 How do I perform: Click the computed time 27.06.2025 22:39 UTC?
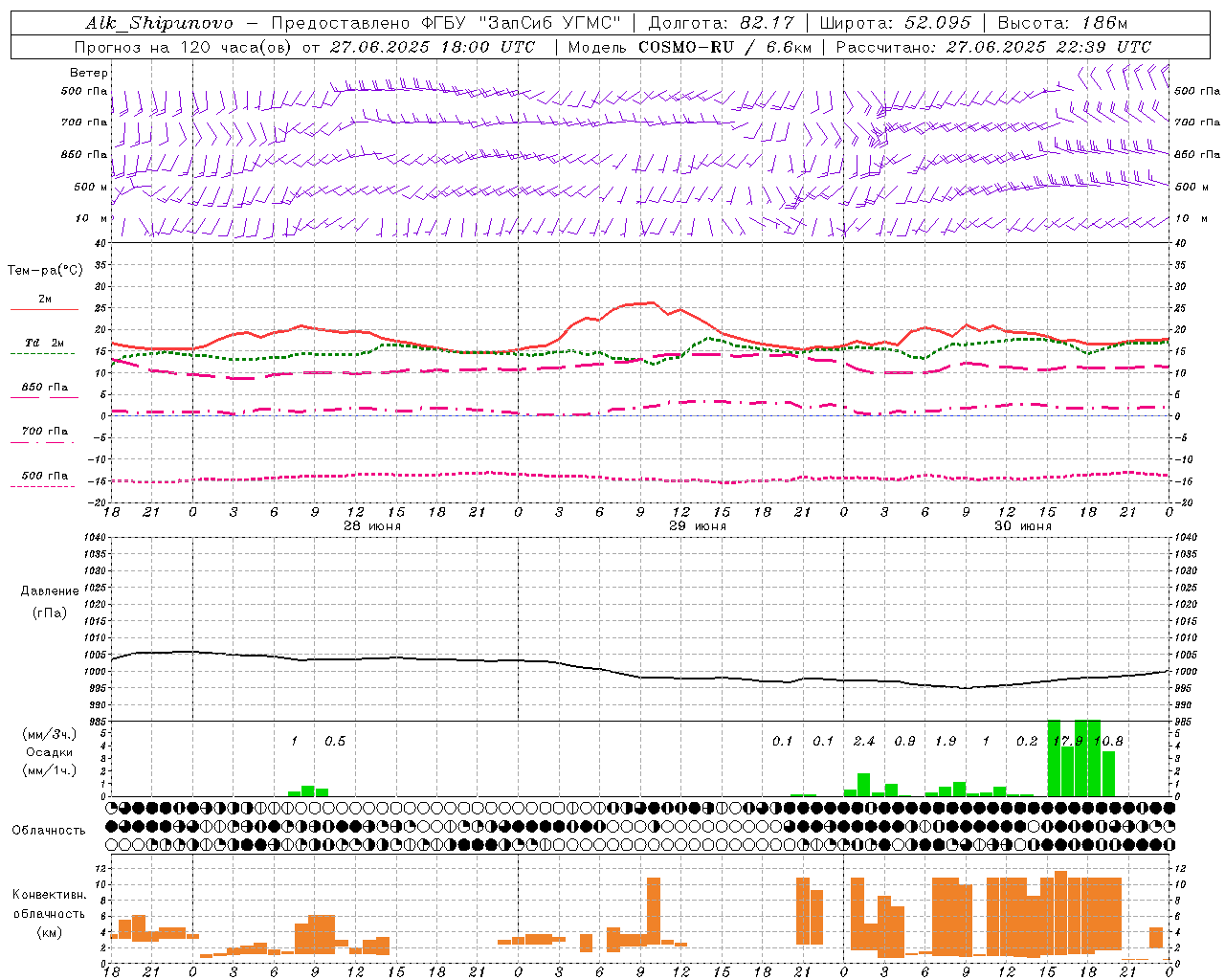pos(1049,47)
